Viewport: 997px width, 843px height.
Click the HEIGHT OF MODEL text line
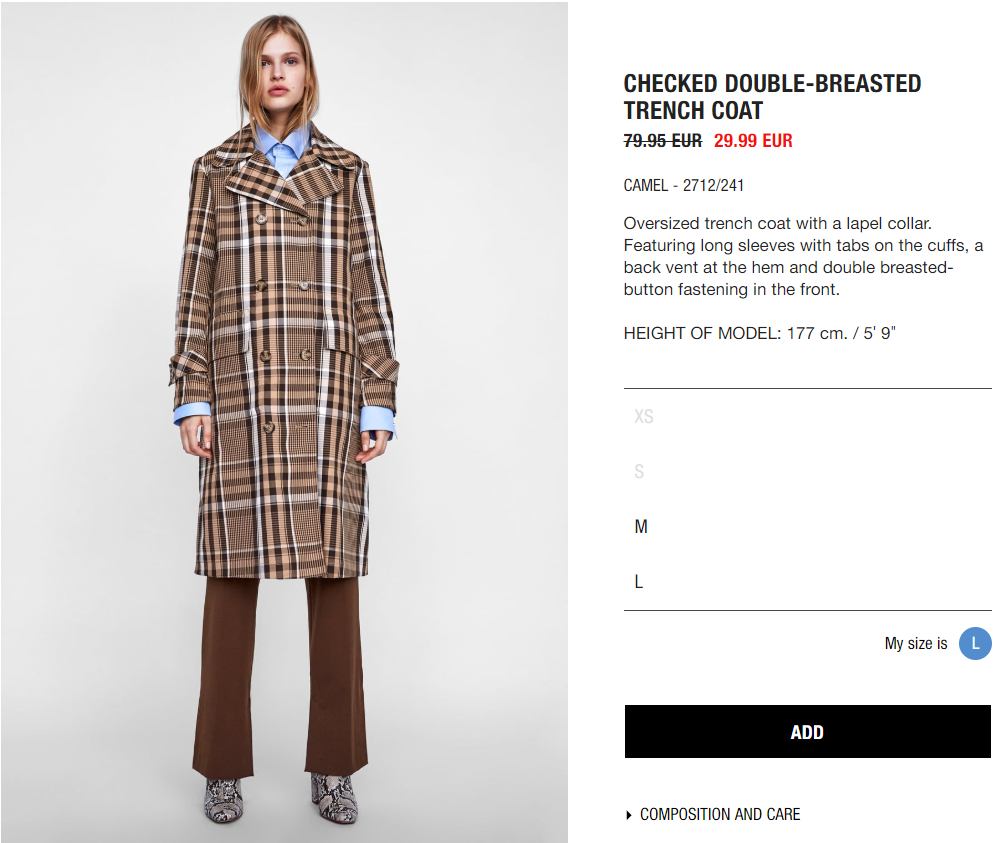click(759, 333)
